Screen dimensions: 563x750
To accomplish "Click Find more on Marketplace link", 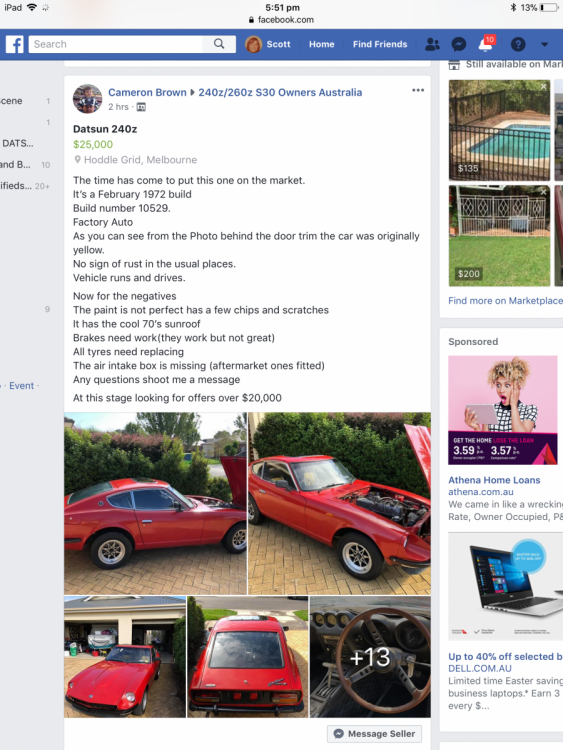I will tap(505, 301).
